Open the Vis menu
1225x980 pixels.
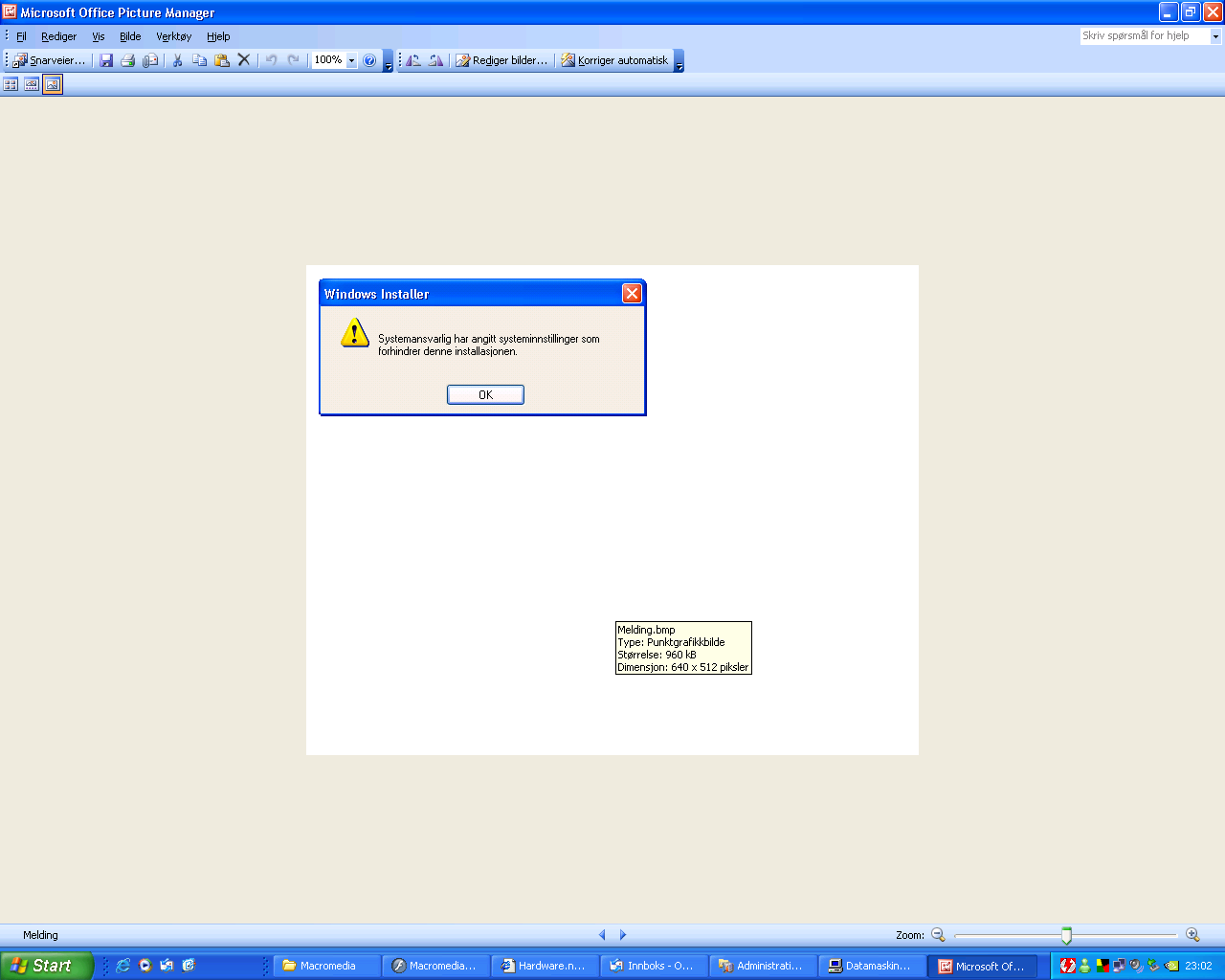pos(99,36)
